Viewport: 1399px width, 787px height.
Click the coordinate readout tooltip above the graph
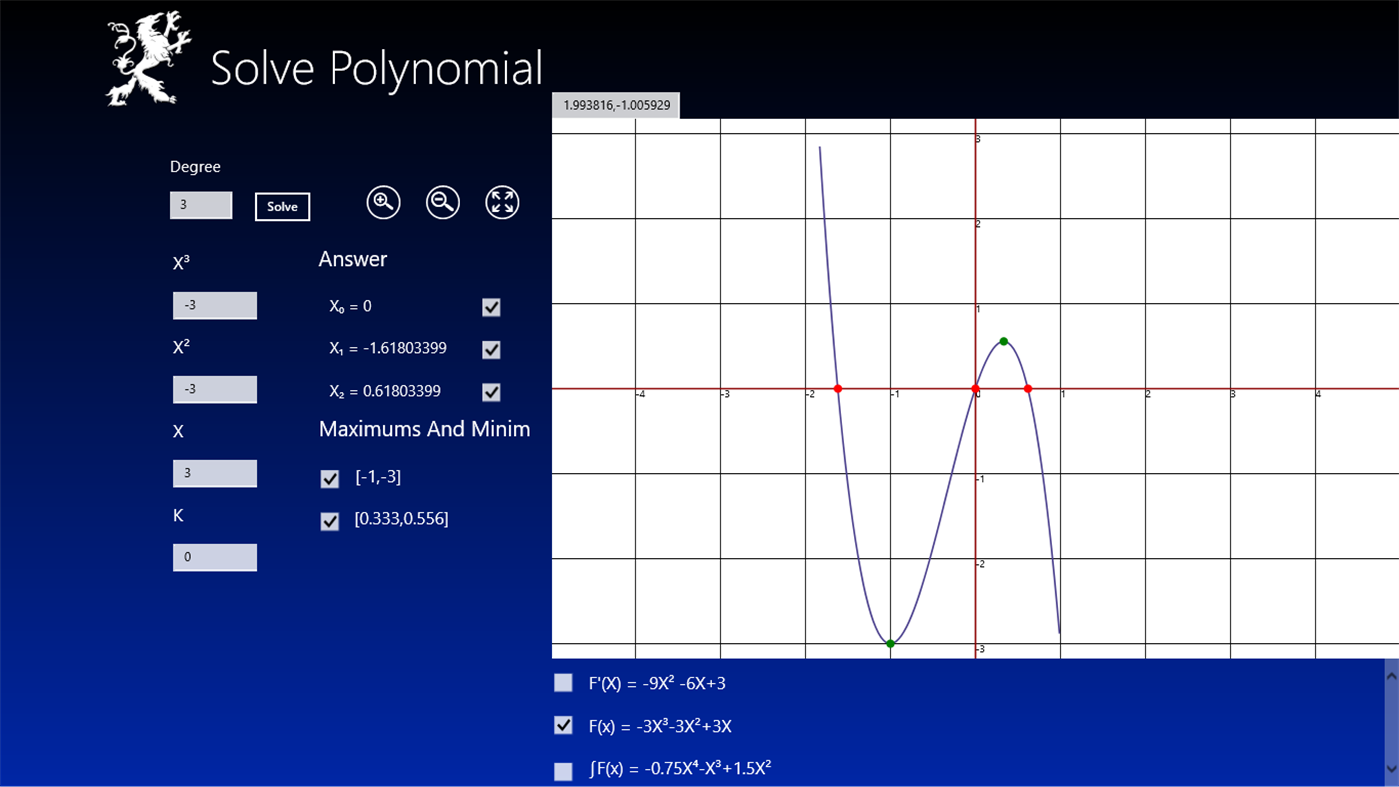pyautogui.click(x=616, y=104)
